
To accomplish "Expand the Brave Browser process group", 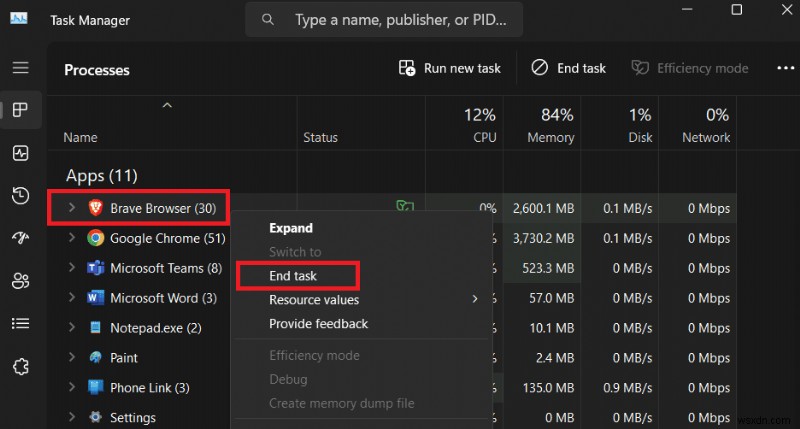I will pyautogui.click(x=71, y=207).
